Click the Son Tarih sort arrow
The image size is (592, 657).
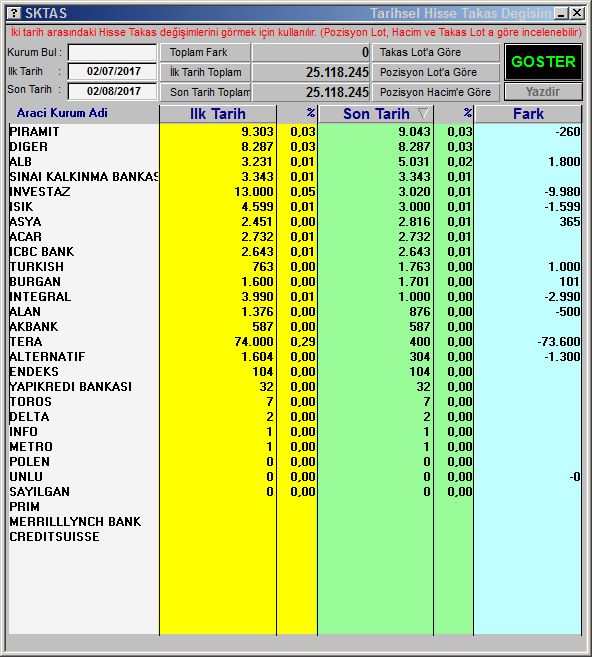click(x=423, y=114)
